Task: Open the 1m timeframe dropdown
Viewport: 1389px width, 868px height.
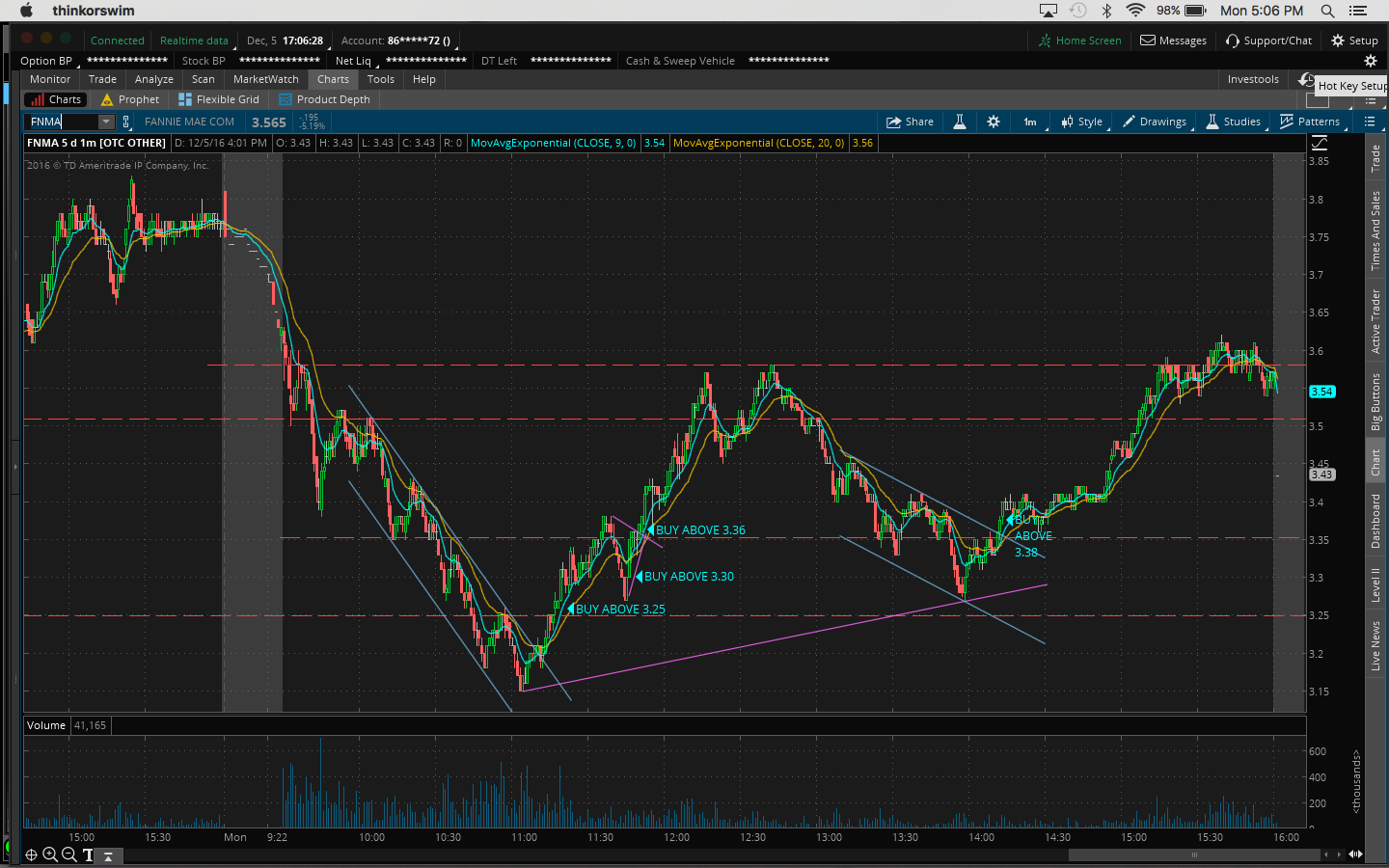Action: click(x=1030, y=122)
